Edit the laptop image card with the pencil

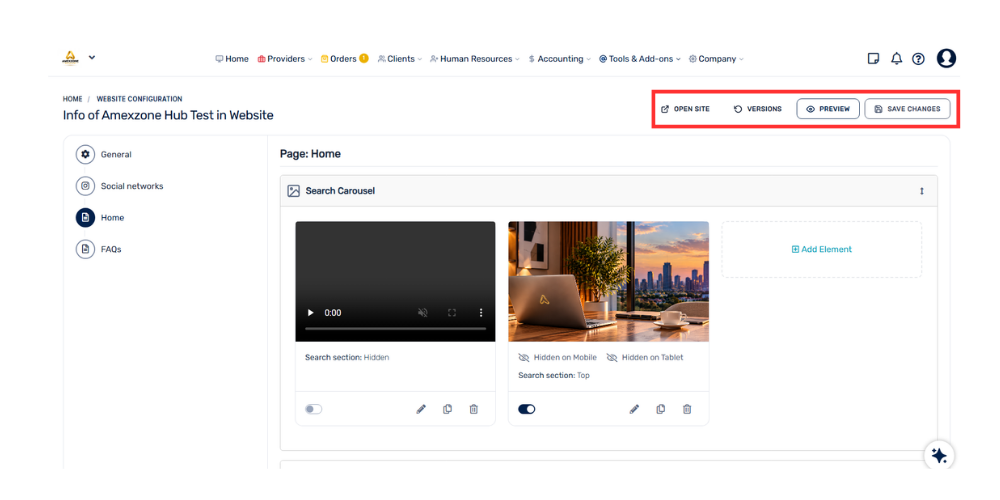click(634, 409)
